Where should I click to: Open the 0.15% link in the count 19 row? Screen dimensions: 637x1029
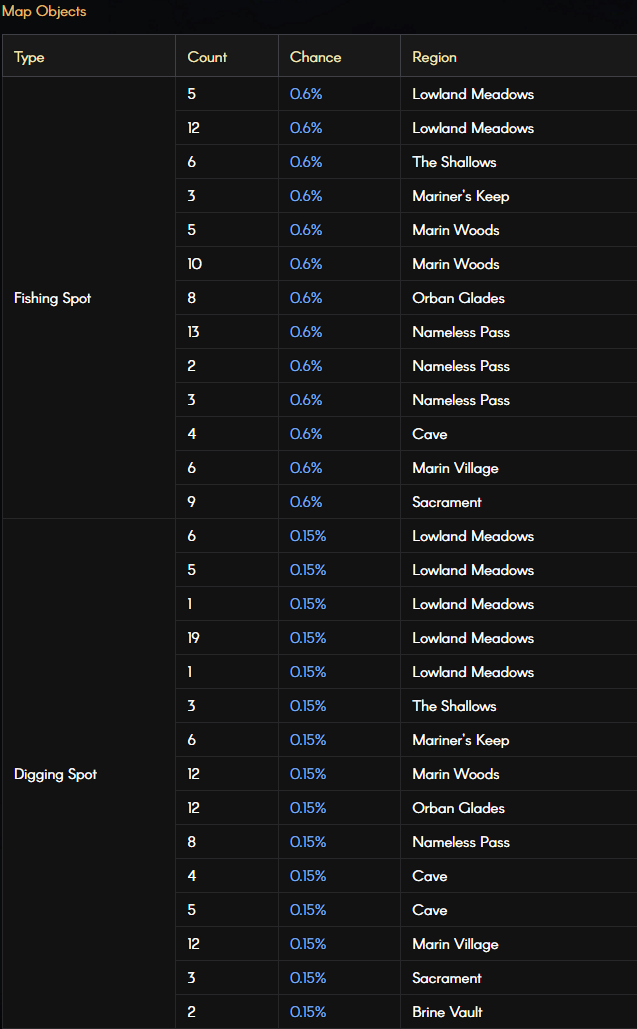pos(308,638)
